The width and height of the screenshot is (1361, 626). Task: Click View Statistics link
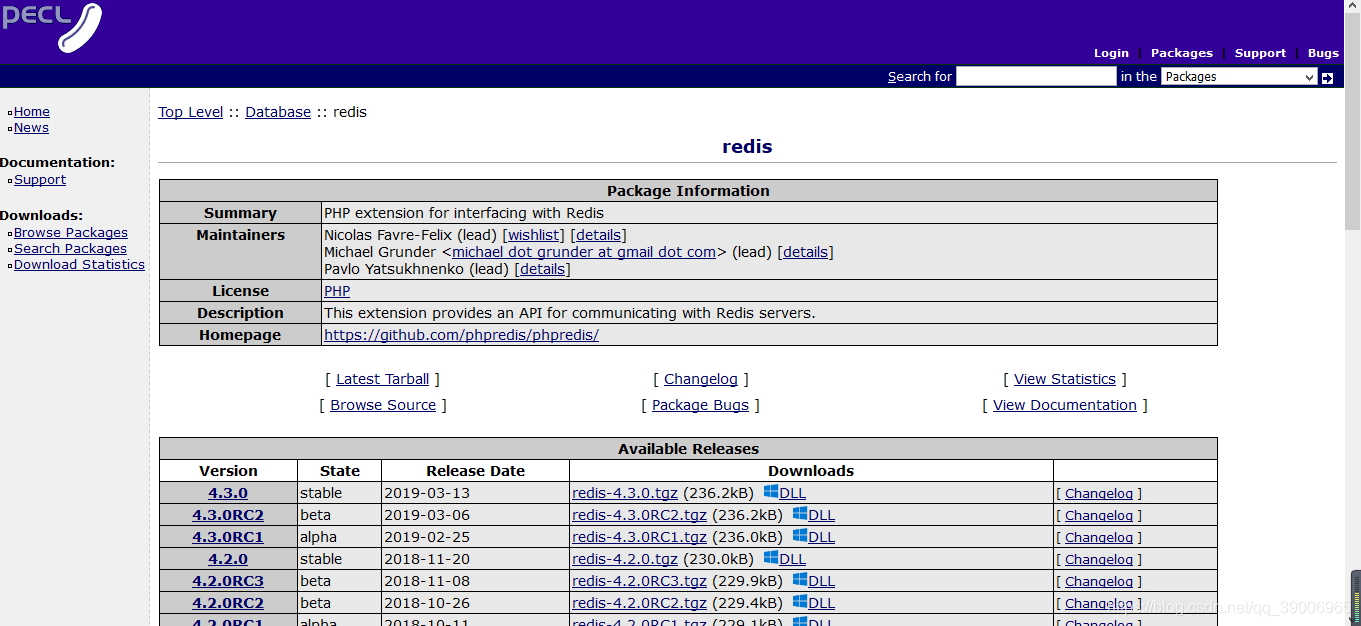[1065, 379]
